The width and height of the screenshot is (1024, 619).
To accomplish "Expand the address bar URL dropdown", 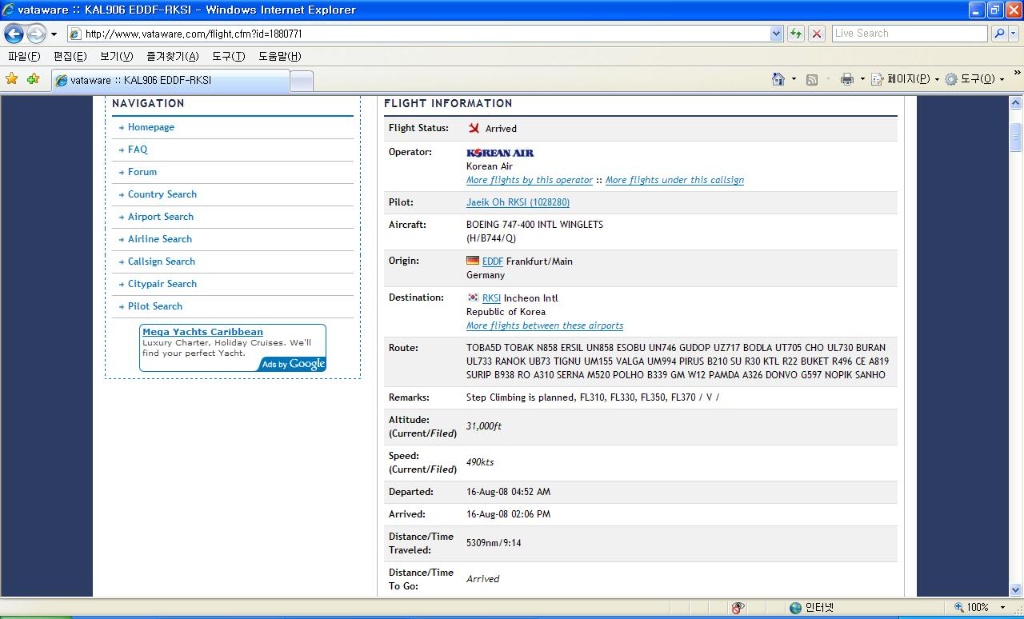I will click(x=777, y=33).
